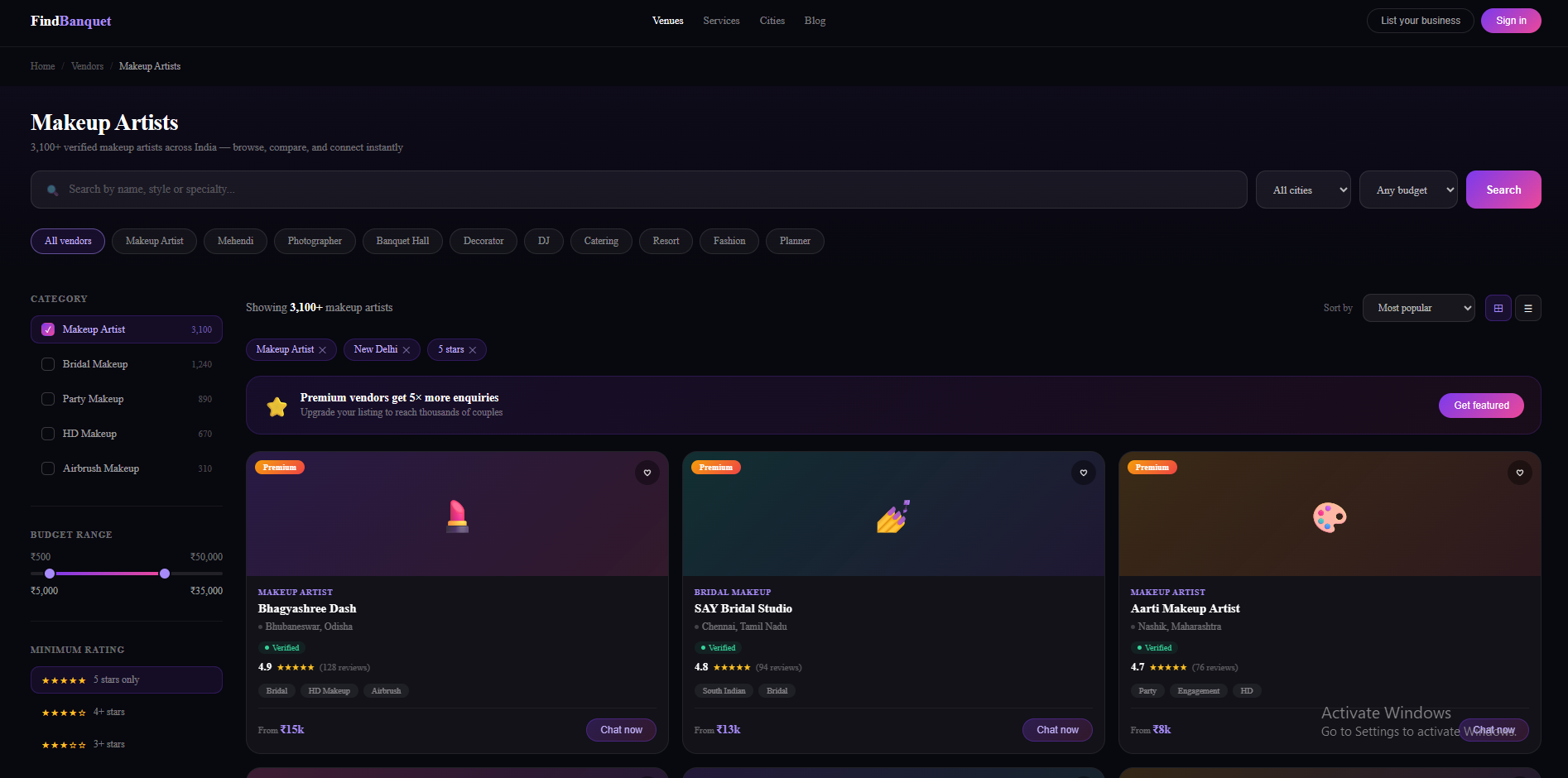Screen dimensions: 1568x778
Task: Open the Services menu in navigation
Action: [x=721, y=21]
